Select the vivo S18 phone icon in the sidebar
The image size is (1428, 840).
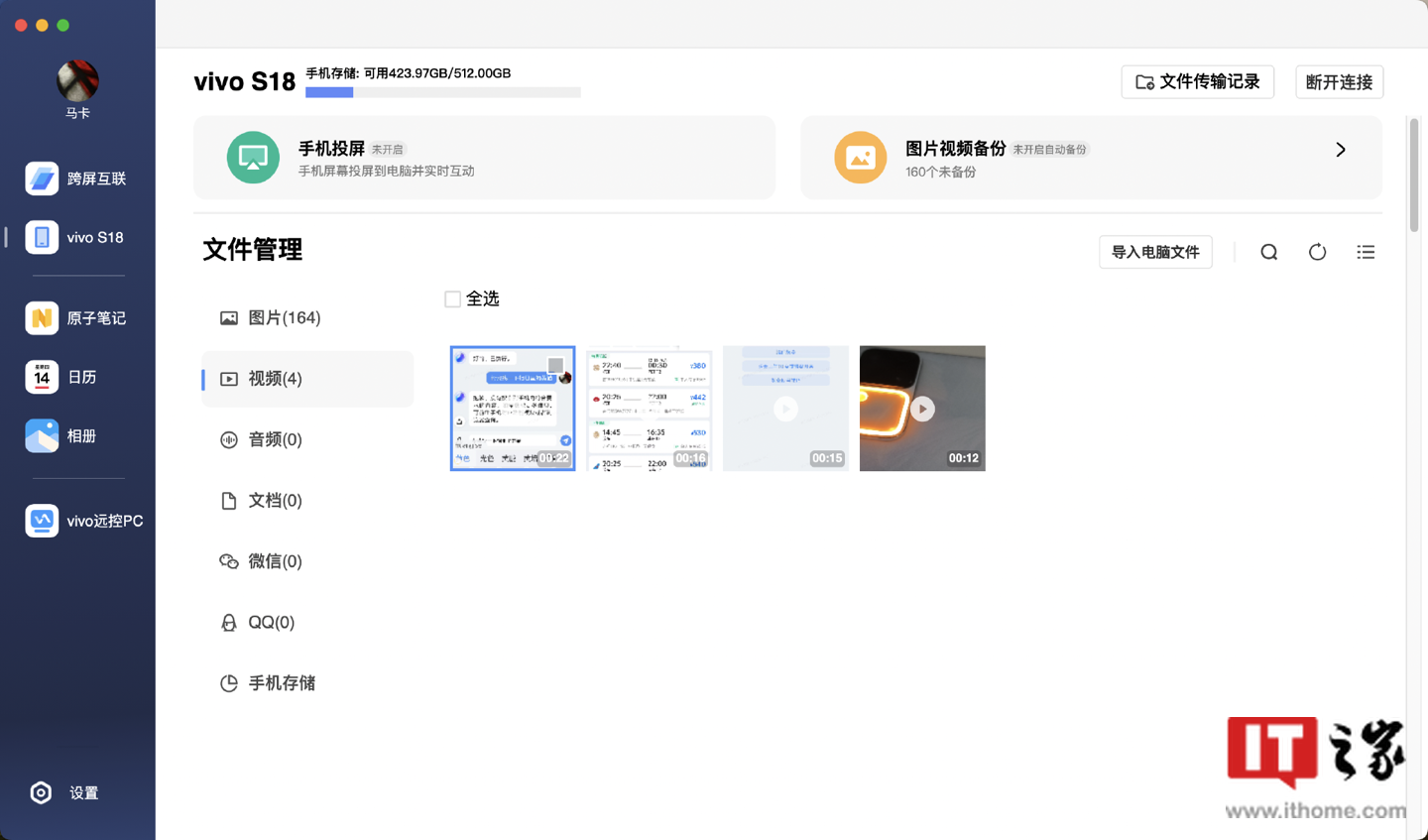point(42,237)
